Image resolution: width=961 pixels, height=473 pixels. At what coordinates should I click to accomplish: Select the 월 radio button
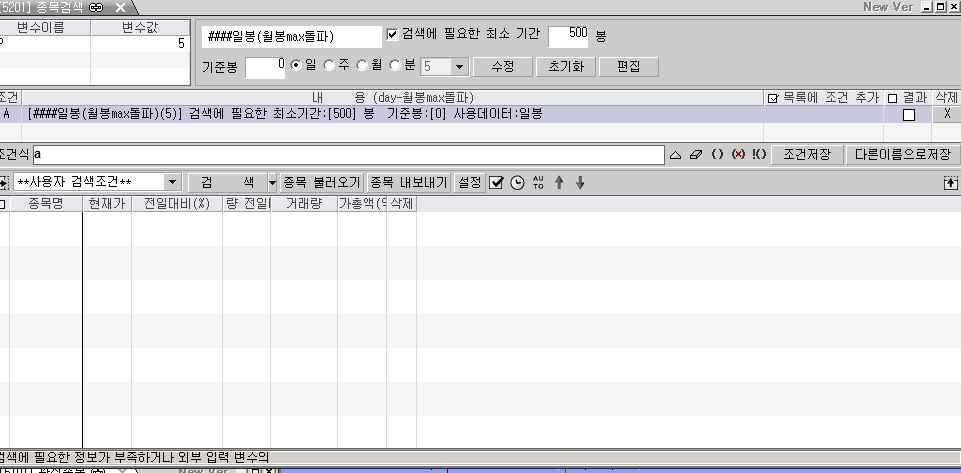click(363, 66)
